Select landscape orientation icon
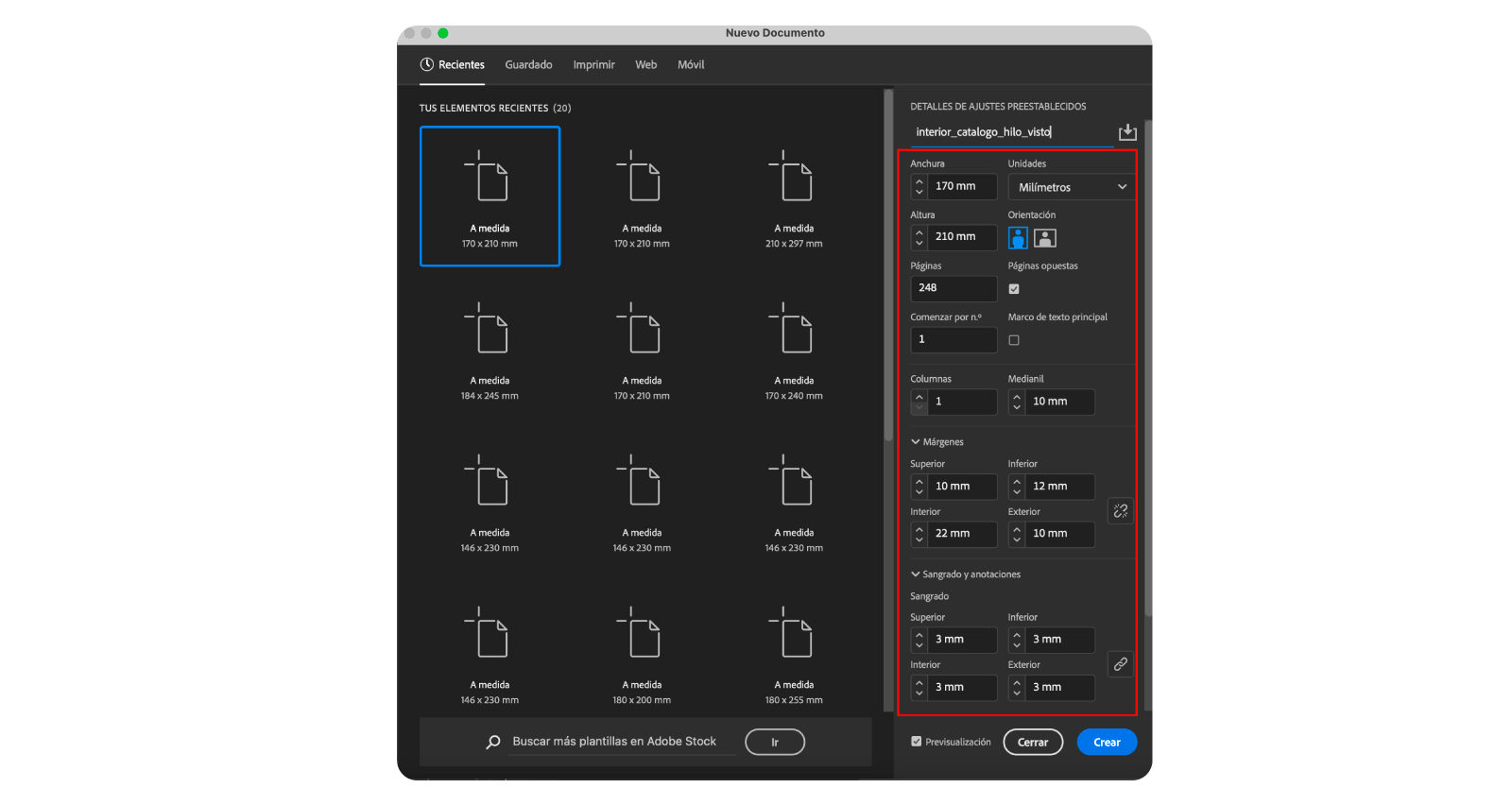This screenshot has height=805, width=1512. (1044, 238)
